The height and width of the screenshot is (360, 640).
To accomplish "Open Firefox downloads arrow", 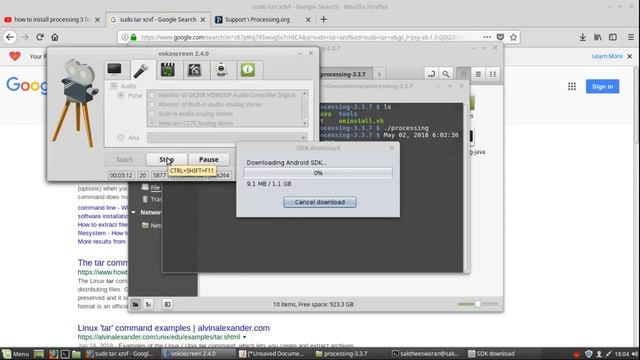I will pyautogui.click(x=582, y=37).
